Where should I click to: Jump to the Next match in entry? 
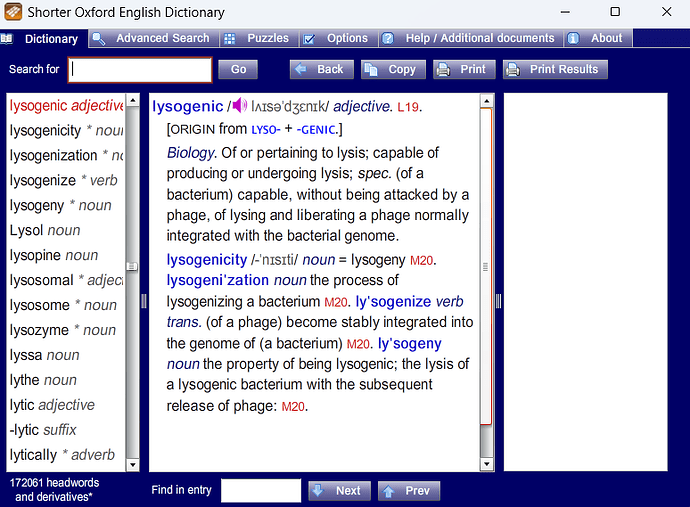pyautogui.click(x=337, y=490)
